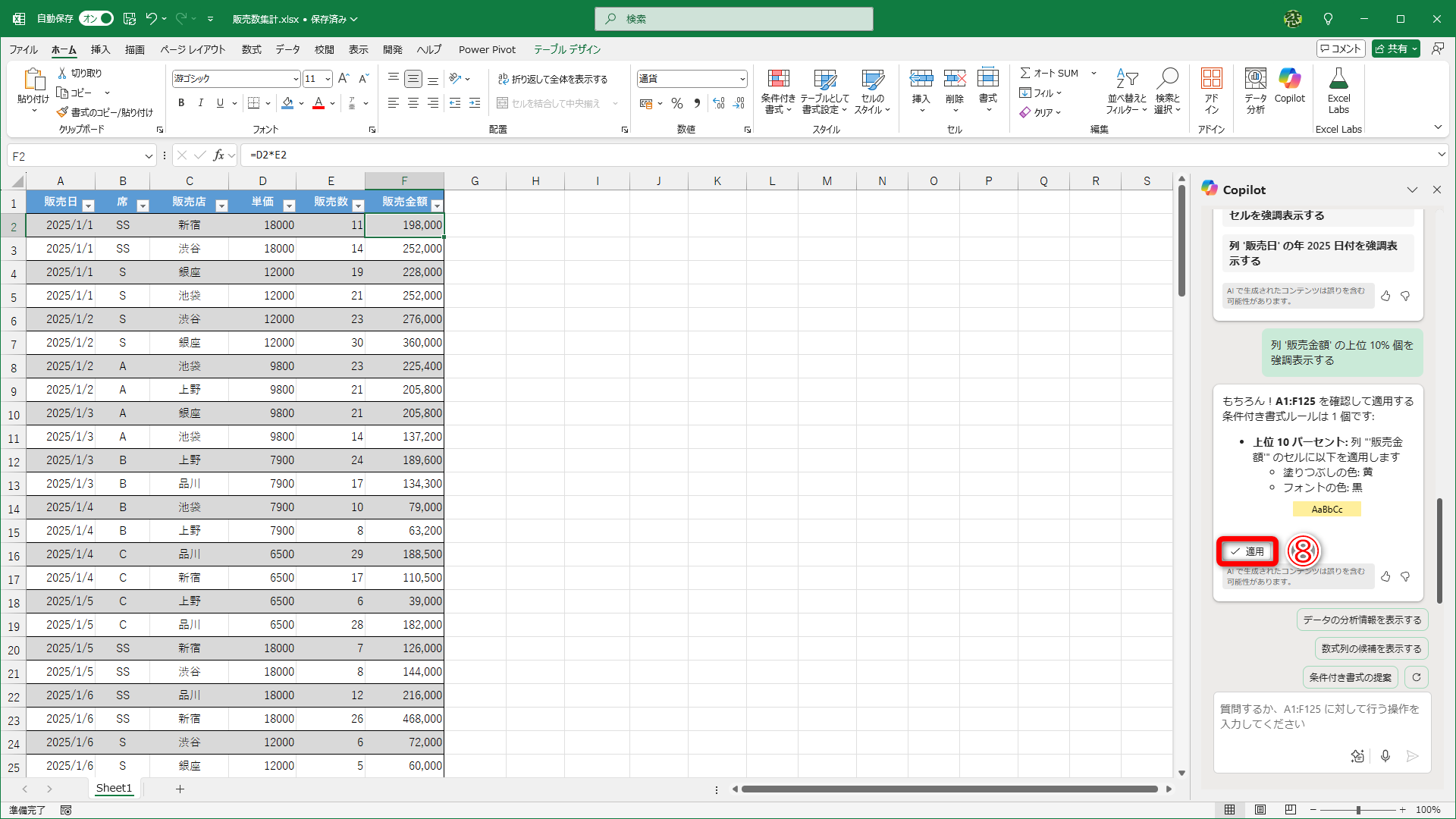Refresh Copilot suggestion prompts
Image resolution: width=1456 pixels, height=819 pixels.
pyautogui.click(x=1417, y=677)
